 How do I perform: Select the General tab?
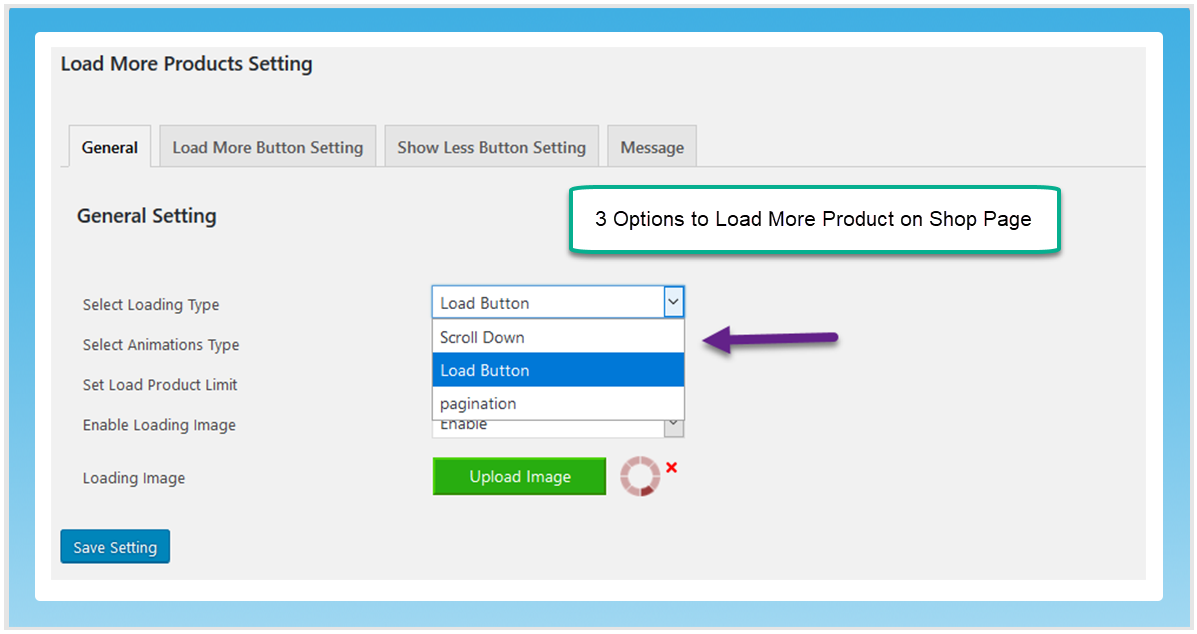click(109, 146)
